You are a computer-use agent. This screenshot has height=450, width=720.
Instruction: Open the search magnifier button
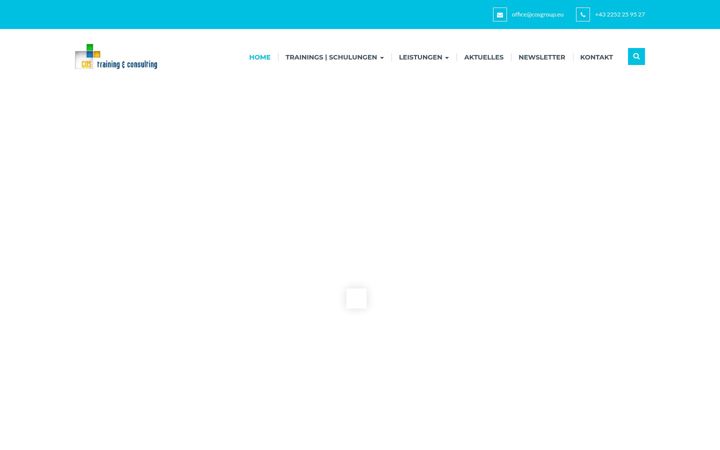[636, 56]
